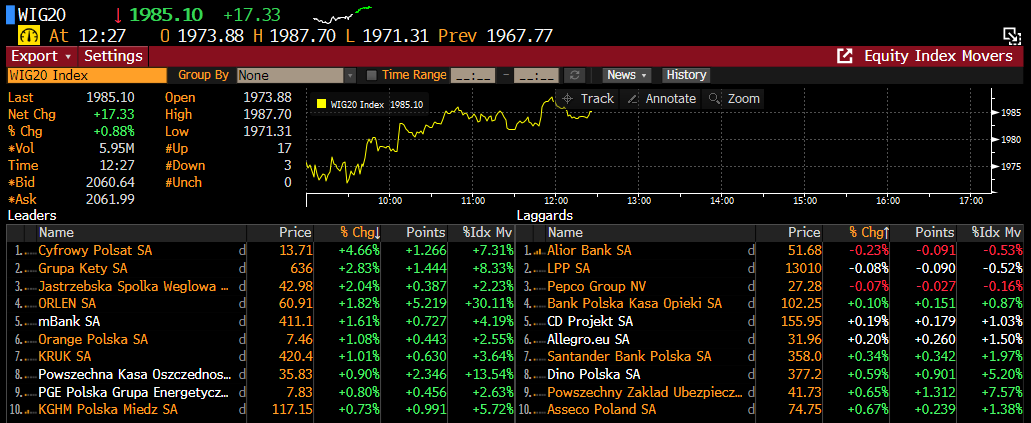Click the crosshair Track icon on chart
The height and width of the screenshot is (423, 1031).
coord(567,99)
